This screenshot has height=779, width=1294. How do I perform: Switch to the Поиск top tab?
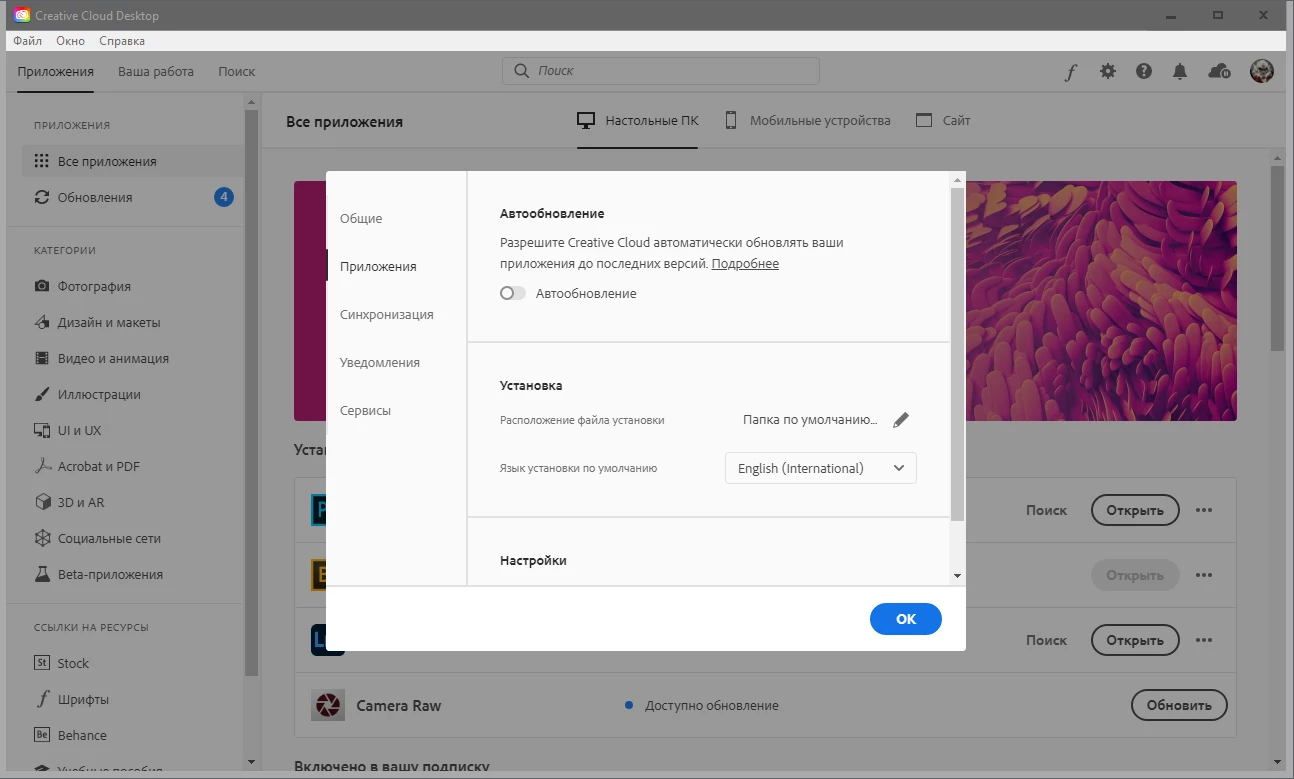point(237,71)
